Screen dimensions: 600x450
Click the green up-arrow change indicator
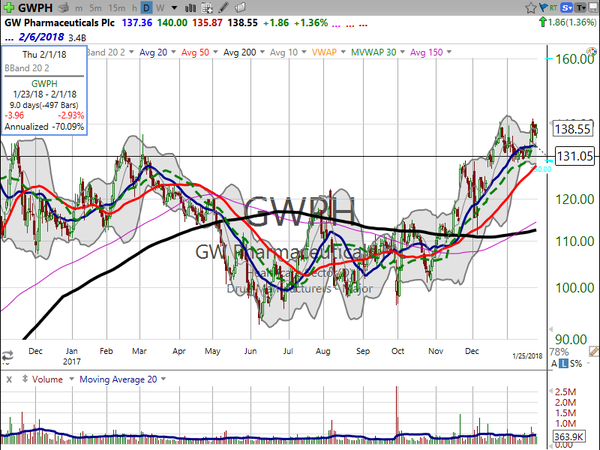pyautogui.click(x=543, y=22)
